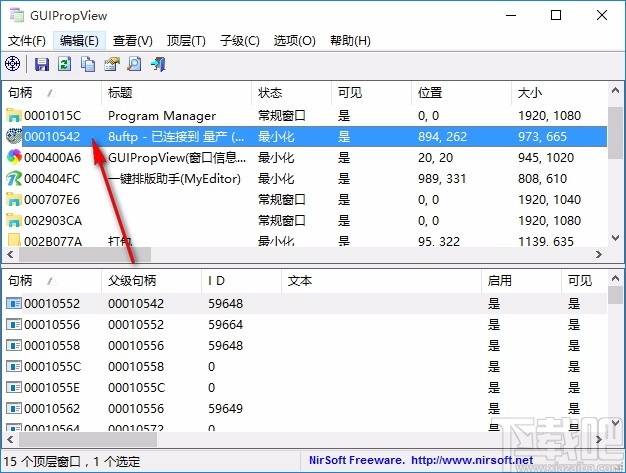This screenshot has width=626, height=473.
Task: Click the target crosshair window finder icon
Action: click(12, 63)
